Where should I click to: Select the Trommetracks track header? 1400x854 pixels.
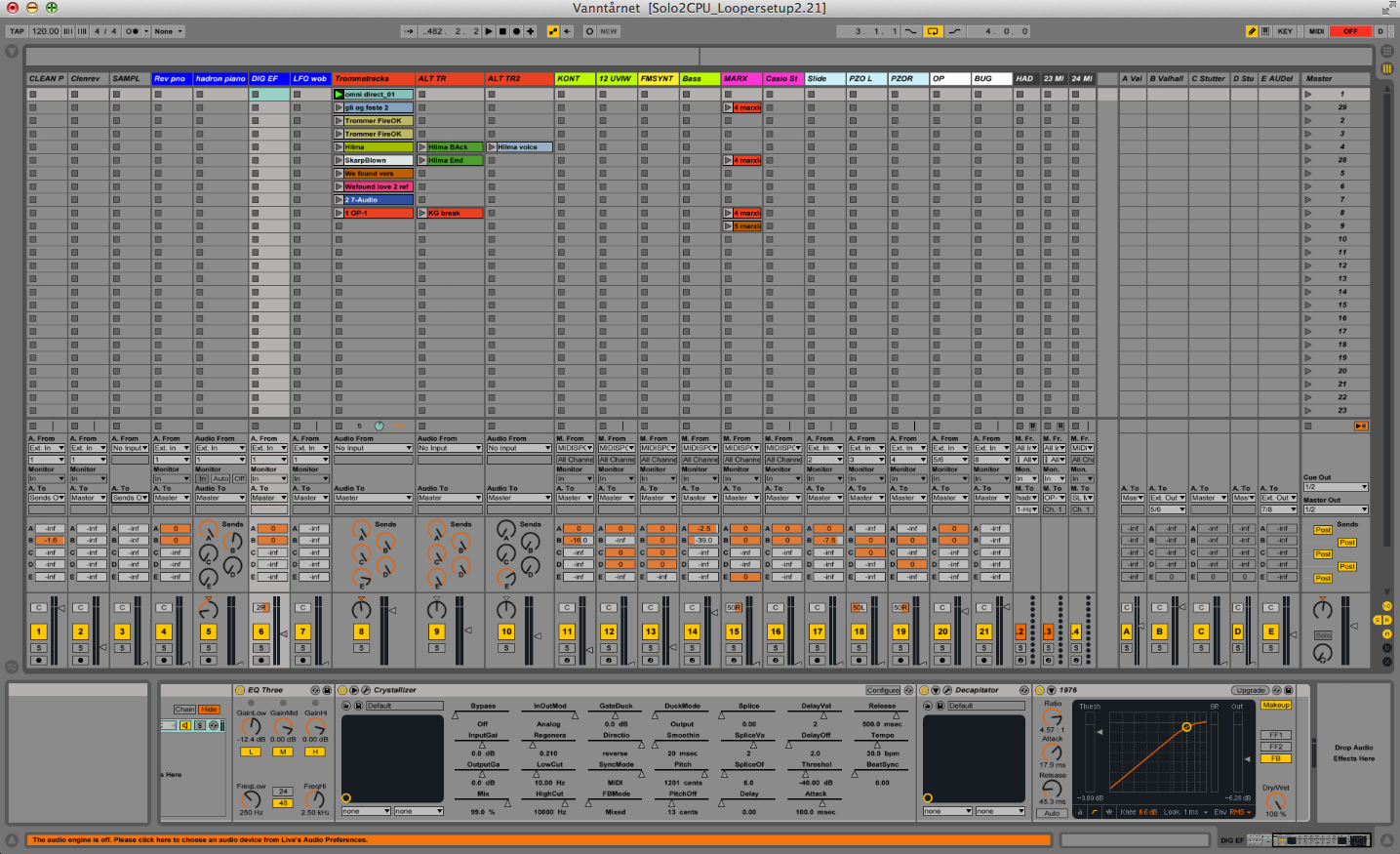pos(373,79)
